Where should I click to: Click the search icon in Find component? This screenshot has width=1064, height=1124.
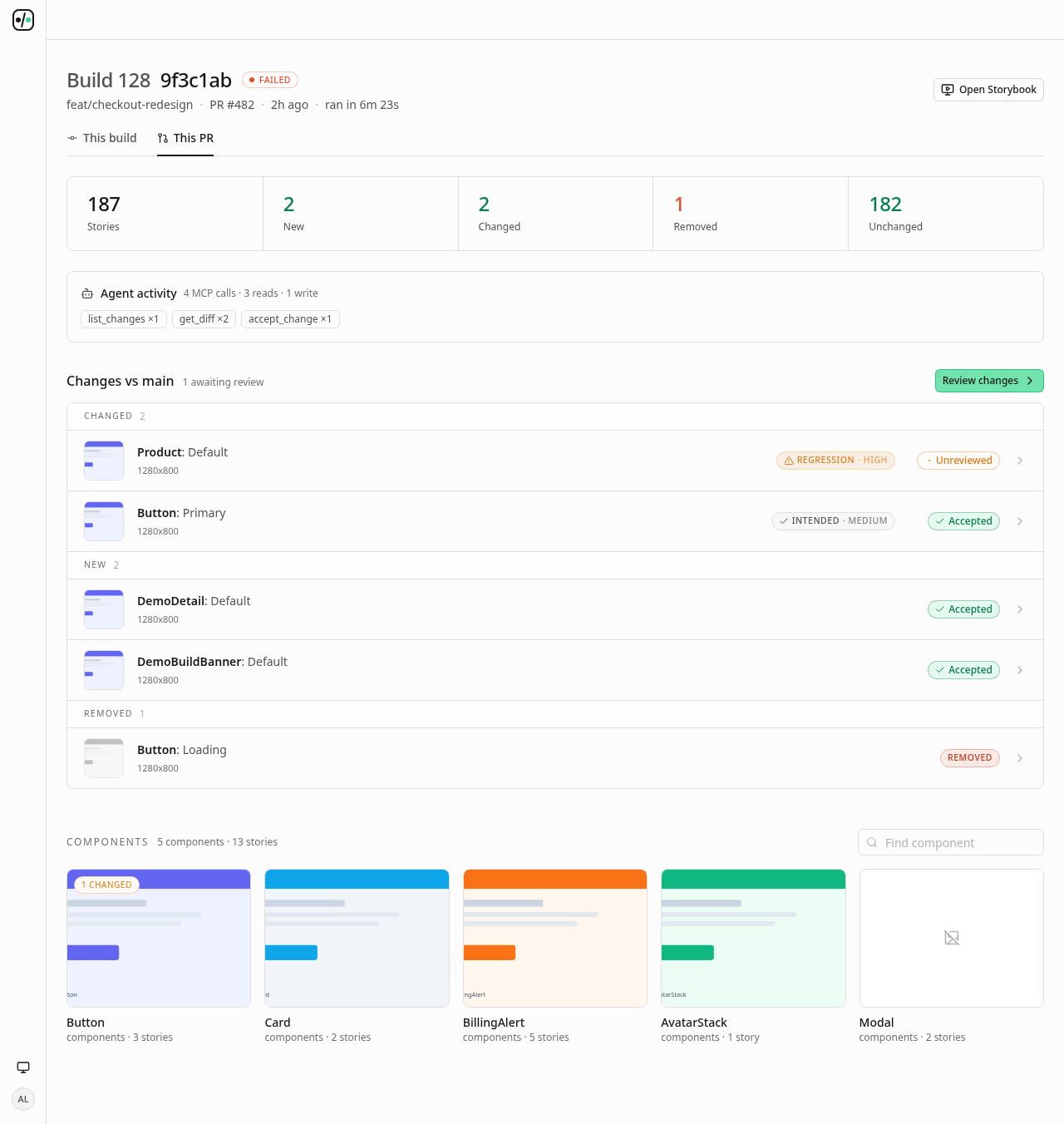click(872, 842)
